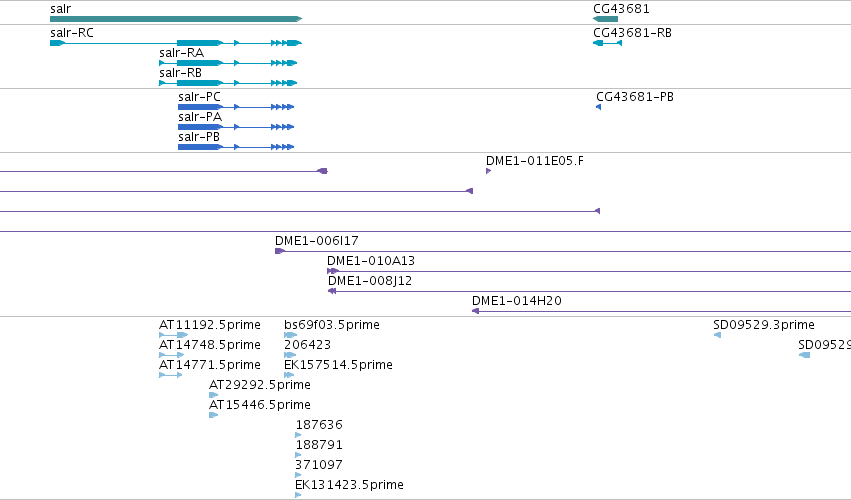This screenshot has width=851, height=500.
Task: Click the CG43681 gene label
Action: click(621, 9)
